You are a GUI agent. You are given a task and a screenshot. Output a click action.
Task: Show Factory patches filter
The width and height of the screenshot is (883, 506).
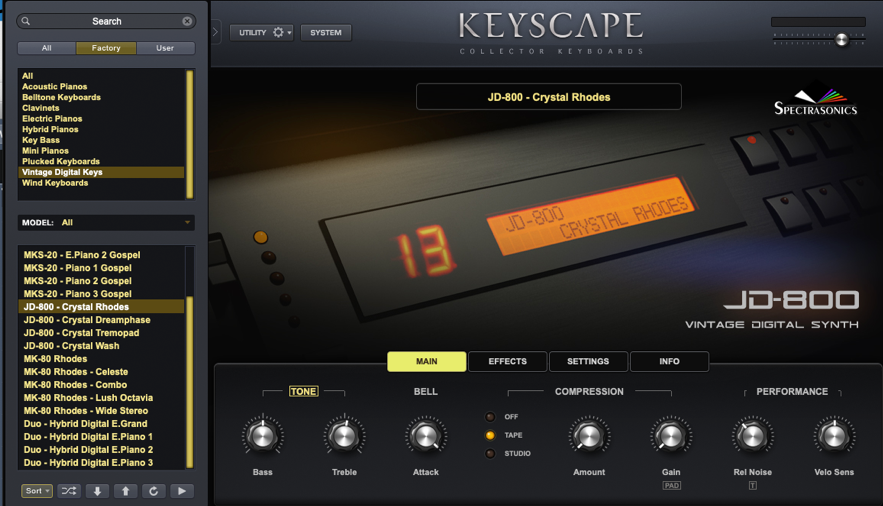[106, 48]
